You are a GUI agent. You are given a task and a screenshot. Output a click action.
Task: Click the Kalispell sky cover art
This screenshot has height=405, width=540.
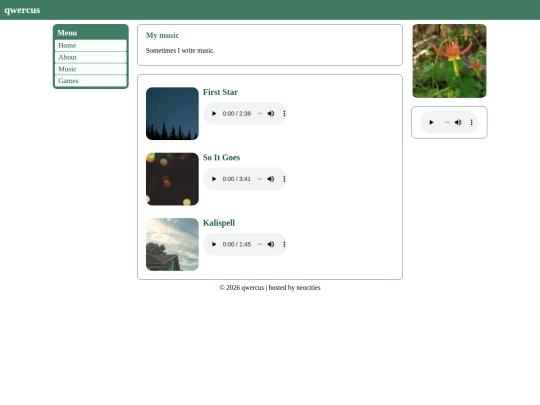172,245
